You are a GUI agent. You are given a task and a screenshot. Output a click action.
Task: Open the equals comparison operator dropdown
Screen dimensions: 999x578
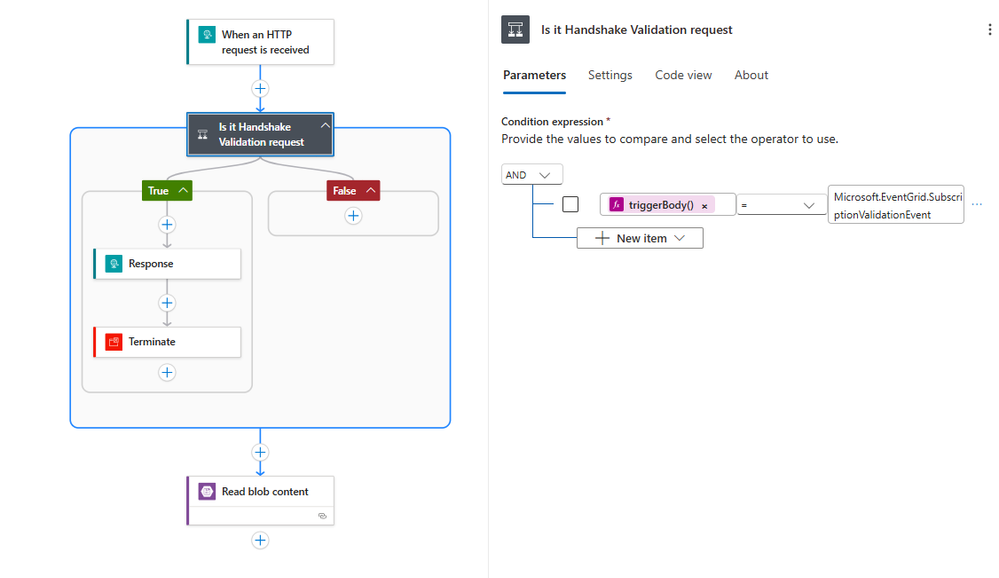(782, 205)
